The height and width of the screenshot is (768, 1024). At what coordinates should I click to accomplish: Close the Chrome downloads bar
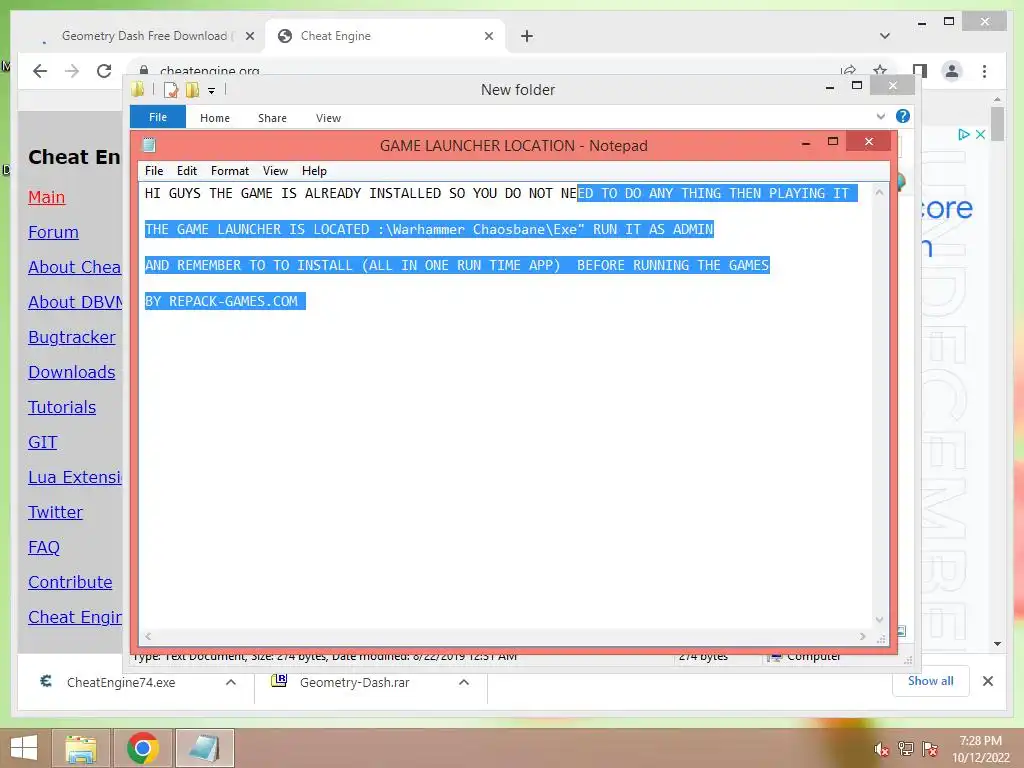point(987,681)
